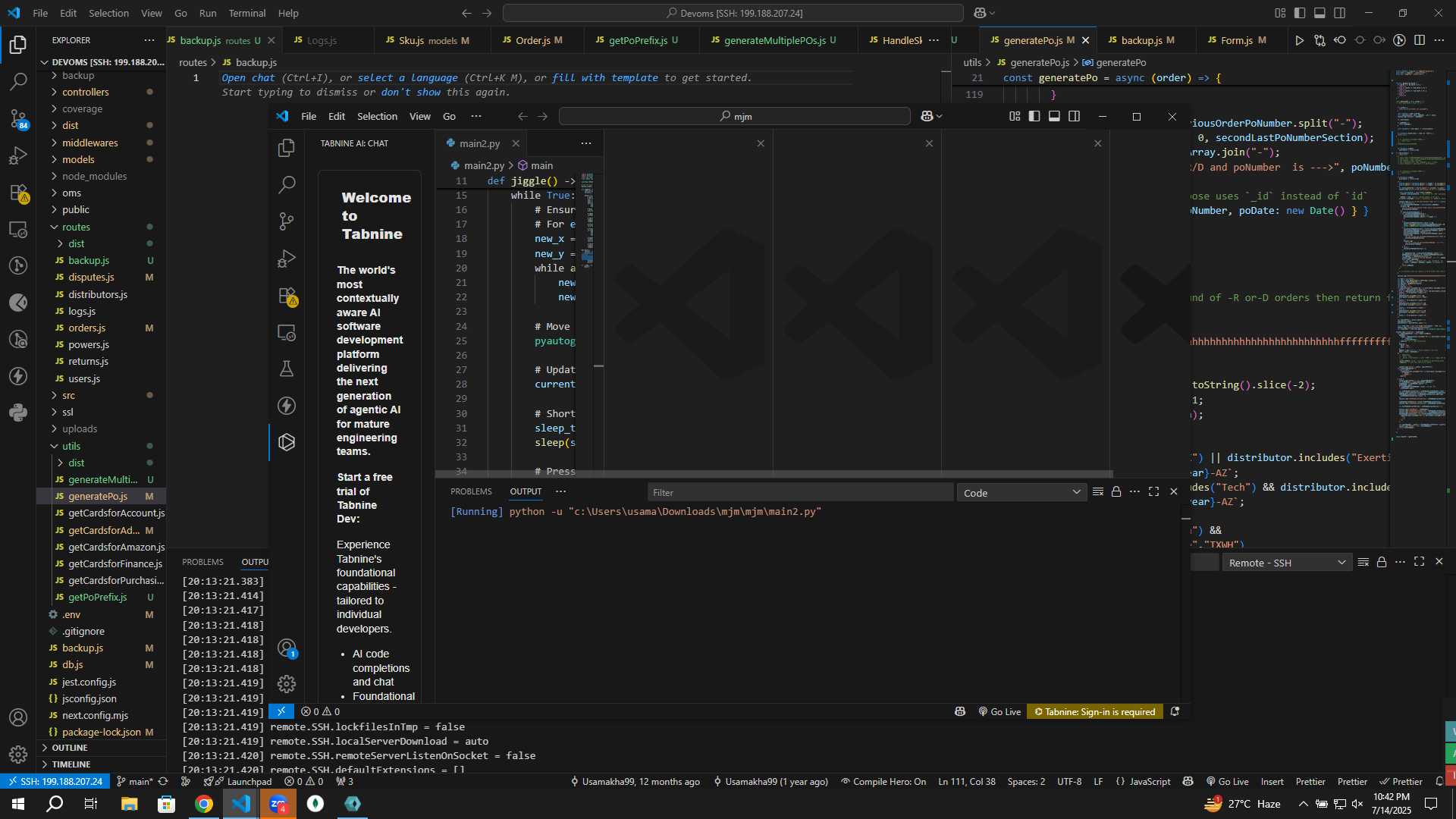Open Thunder Client lightning icon in mjm window

(x=287, y=406)
